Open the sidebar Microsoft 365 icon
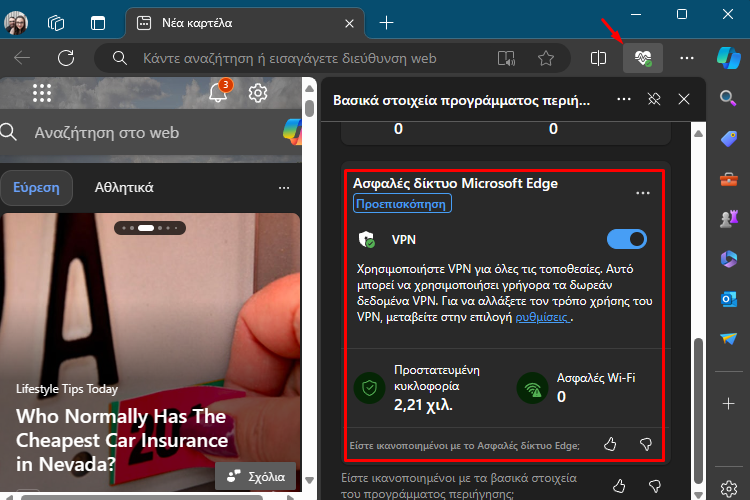The image size is (750, 500). point(728,259)
